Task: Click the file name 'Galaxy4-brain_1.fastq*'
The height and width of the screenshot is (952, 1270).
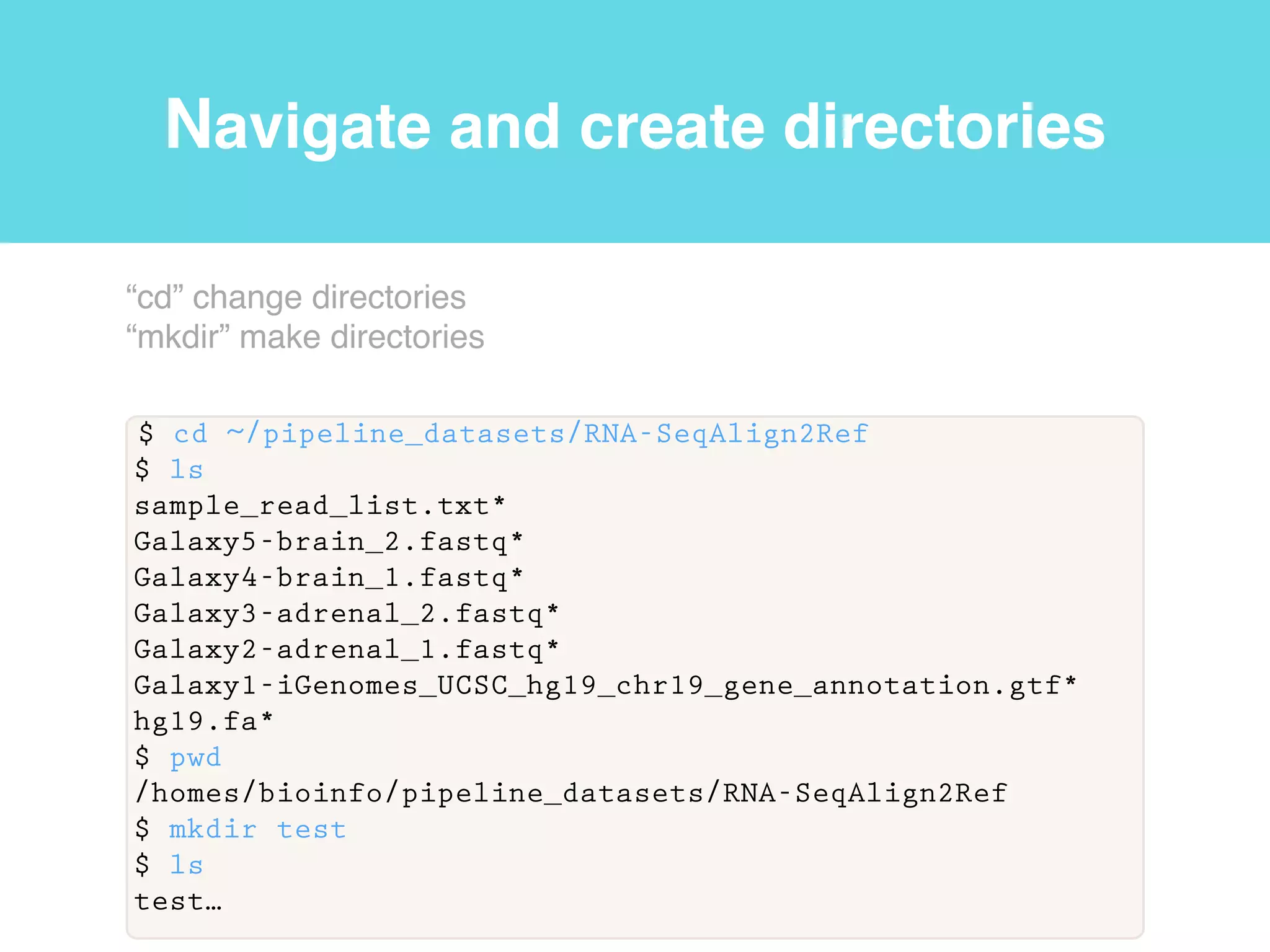Action: pyautogui.click(x=329, y=578)
